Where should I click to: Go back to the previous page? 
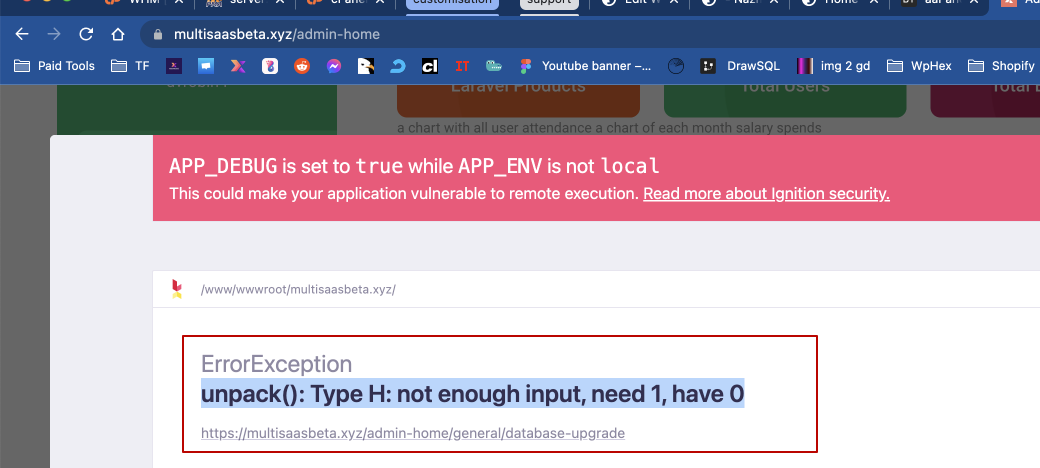[22, 34]
